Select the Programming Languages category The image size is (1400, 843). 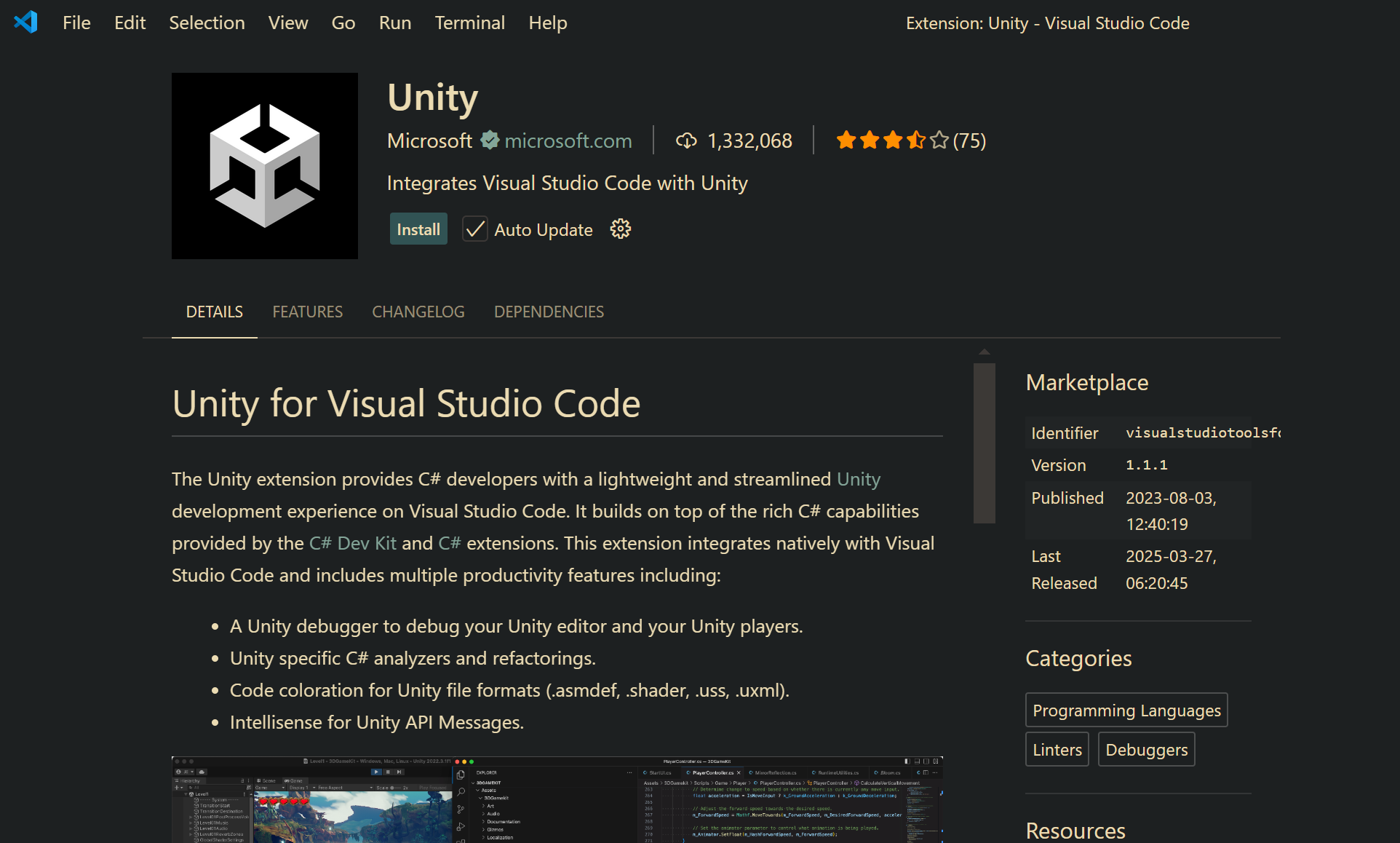(1126, 710)
